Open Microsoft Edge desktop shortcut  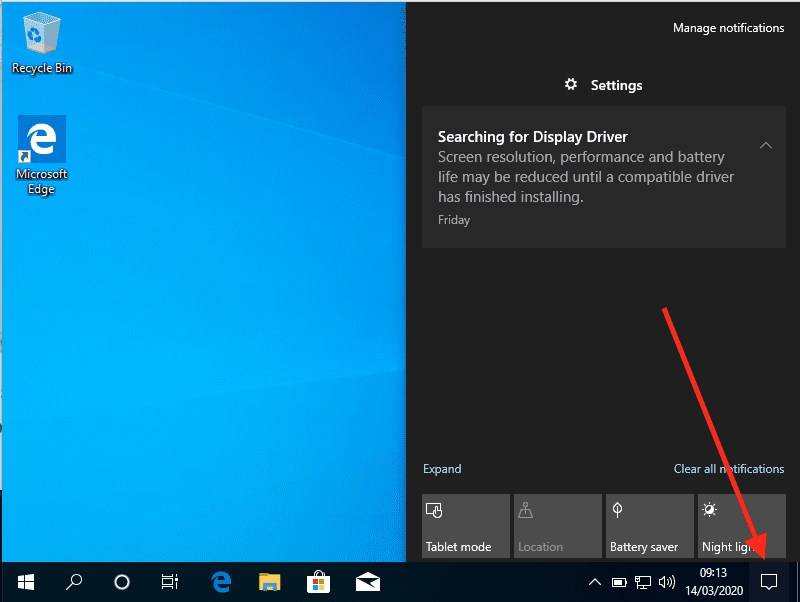tap(42, 154)
